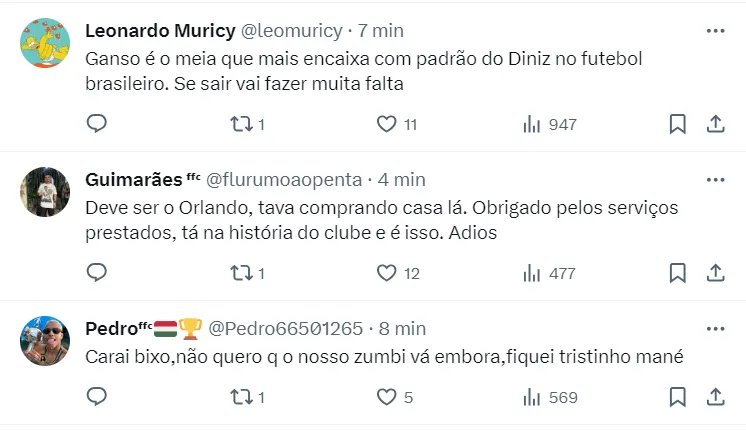Bookmark Leonardo Muricy's tweet
Viewport: 746px width, 431px height.
677,124
